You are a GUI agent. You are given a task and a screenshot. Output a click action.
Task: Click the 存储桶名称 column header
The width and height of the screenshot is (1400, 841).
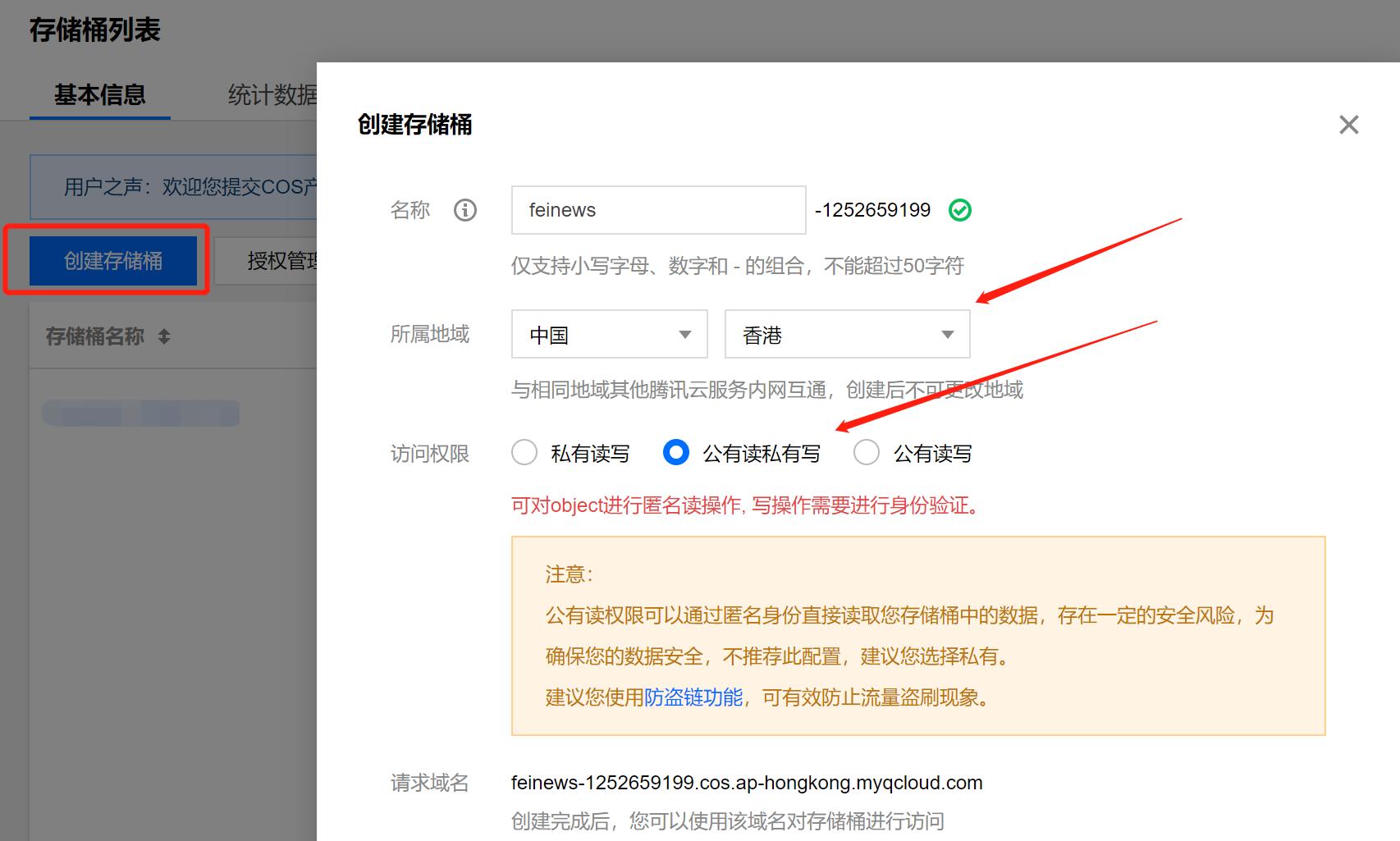click(x=95, y=336)
